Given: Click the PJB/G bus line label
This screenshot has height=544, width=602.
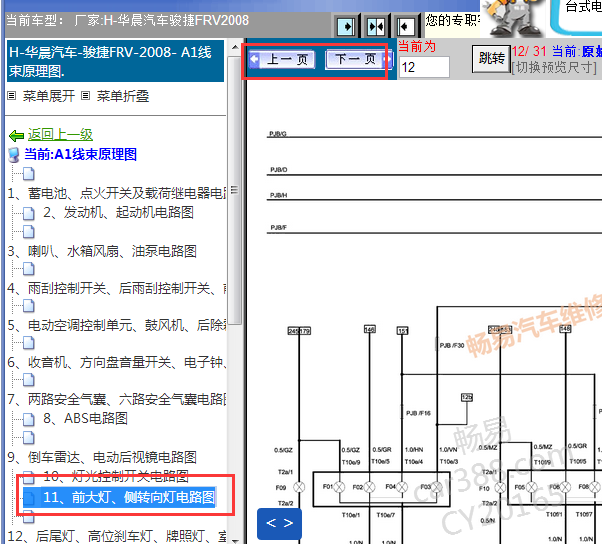Looking at the screenshot, I should [278, 134].
